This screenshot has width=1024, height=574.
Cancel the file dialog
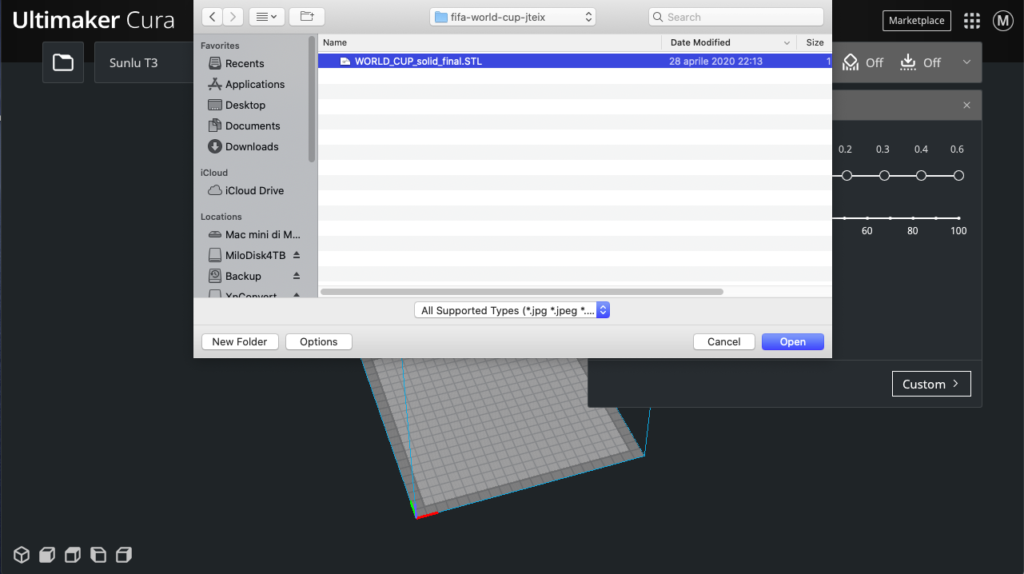(724, 342)
